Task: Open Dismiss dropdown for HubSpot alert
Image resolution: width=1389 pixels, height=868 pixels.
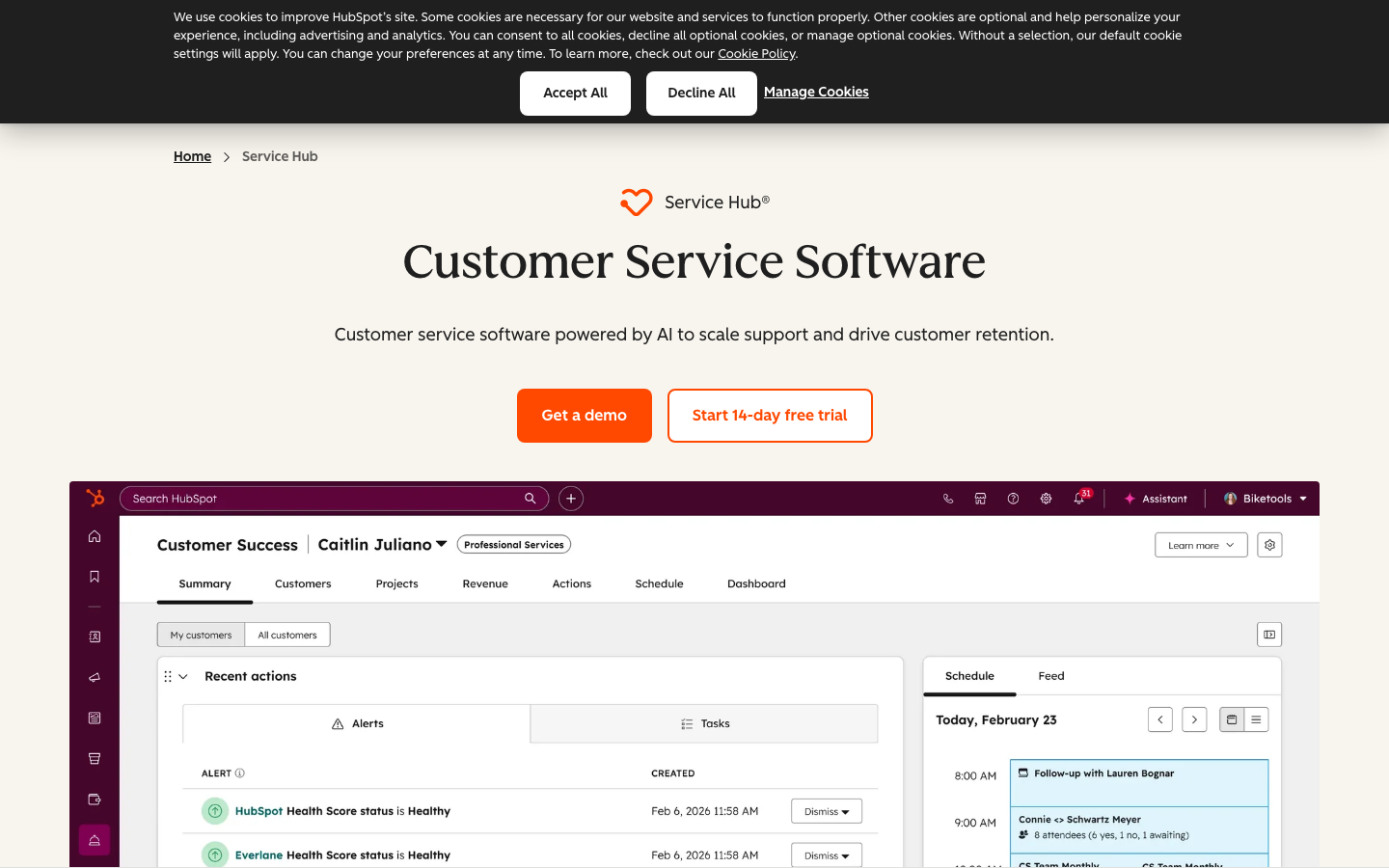Action: tap(827, 811)
